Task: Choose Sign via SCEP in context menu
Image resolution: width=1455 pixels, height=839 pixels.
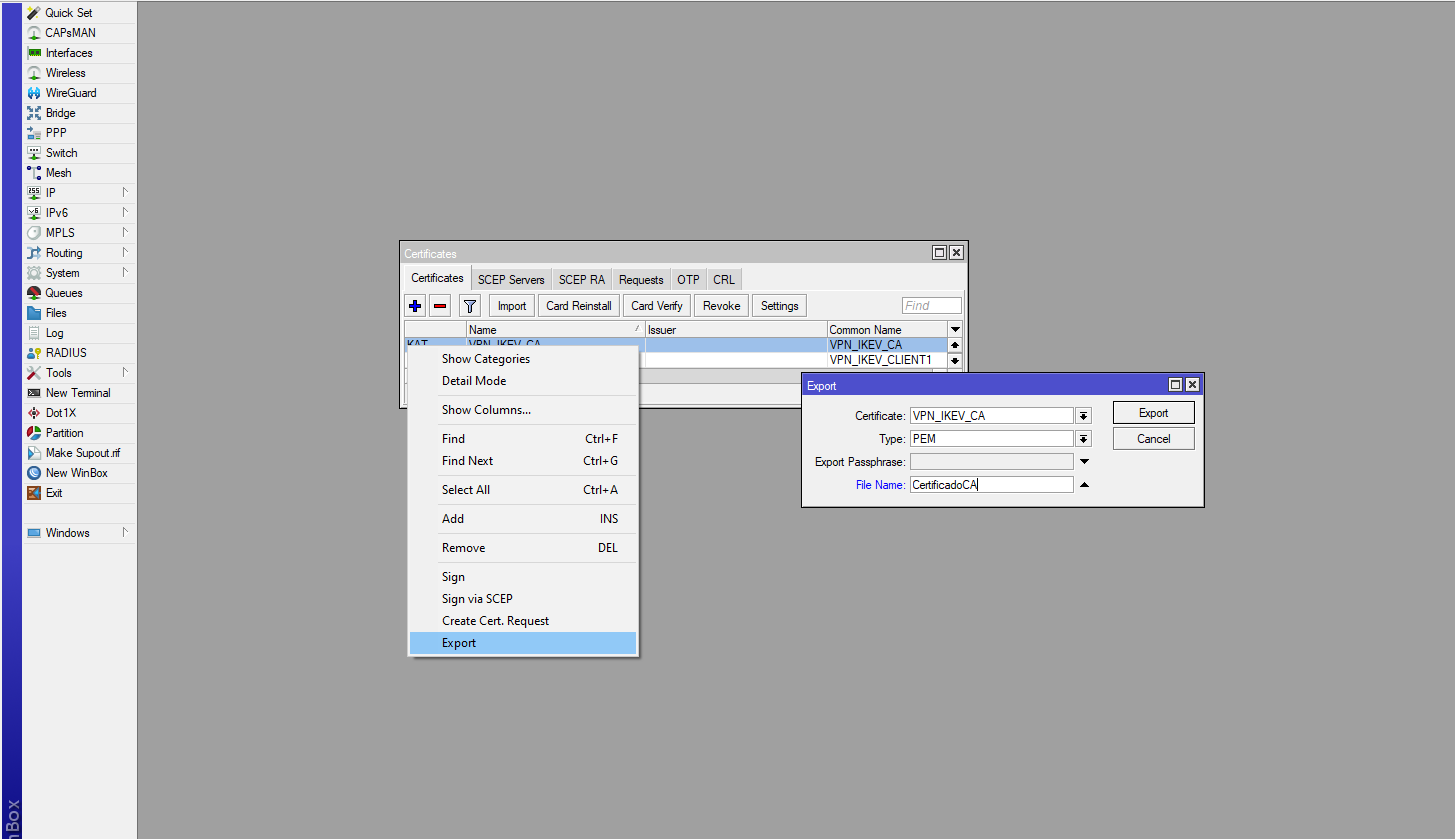Action: (523, 599)
